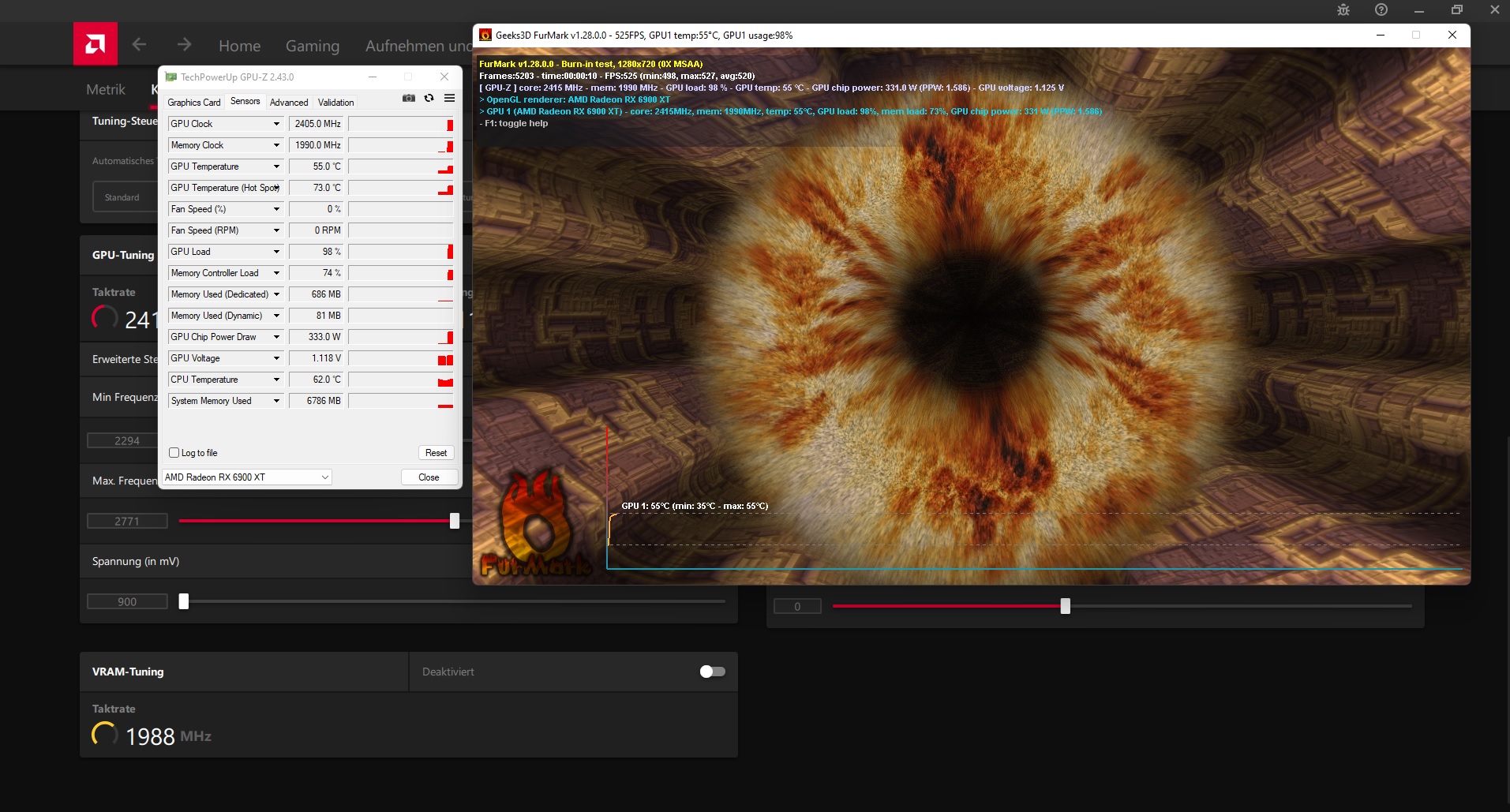This screenshot has width=1510, height=812.
Task: Click the AMD logo icon
Action: (x=96, y=43)
